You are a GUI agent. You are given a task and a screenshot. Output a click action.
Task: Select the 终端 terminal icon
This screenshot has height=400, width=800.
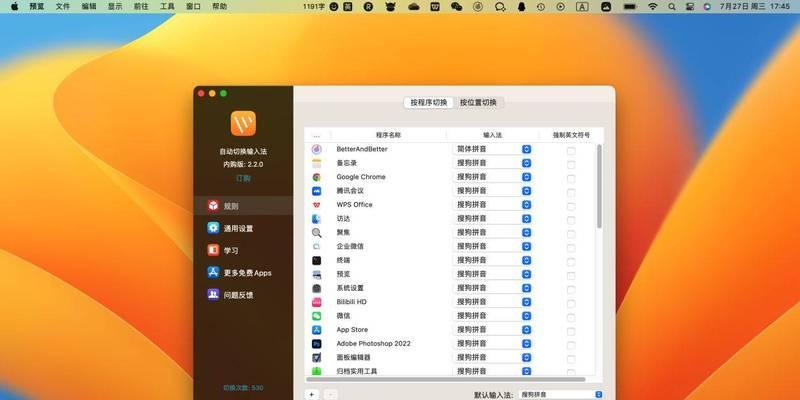click(316, 260)
